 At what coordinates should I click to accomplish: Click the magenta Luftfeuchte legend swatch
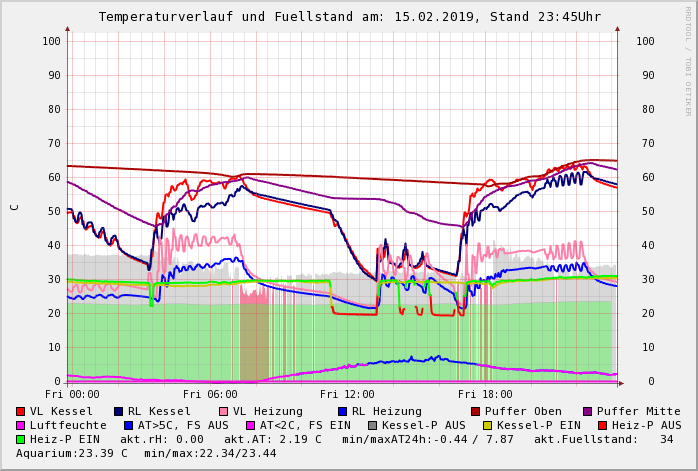(21, 425)
